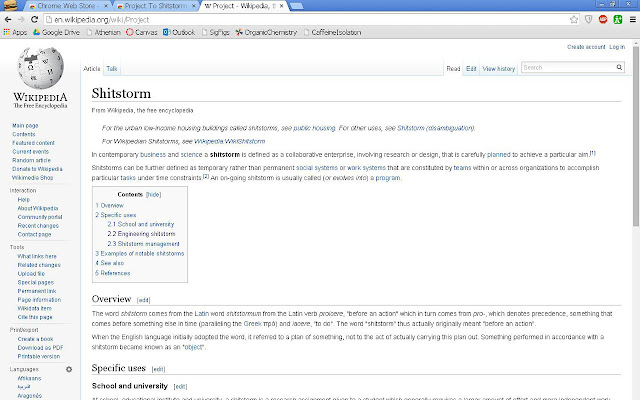Bookmark this page with the star icon
Screen dimensions: 640x400
point(574,19)
